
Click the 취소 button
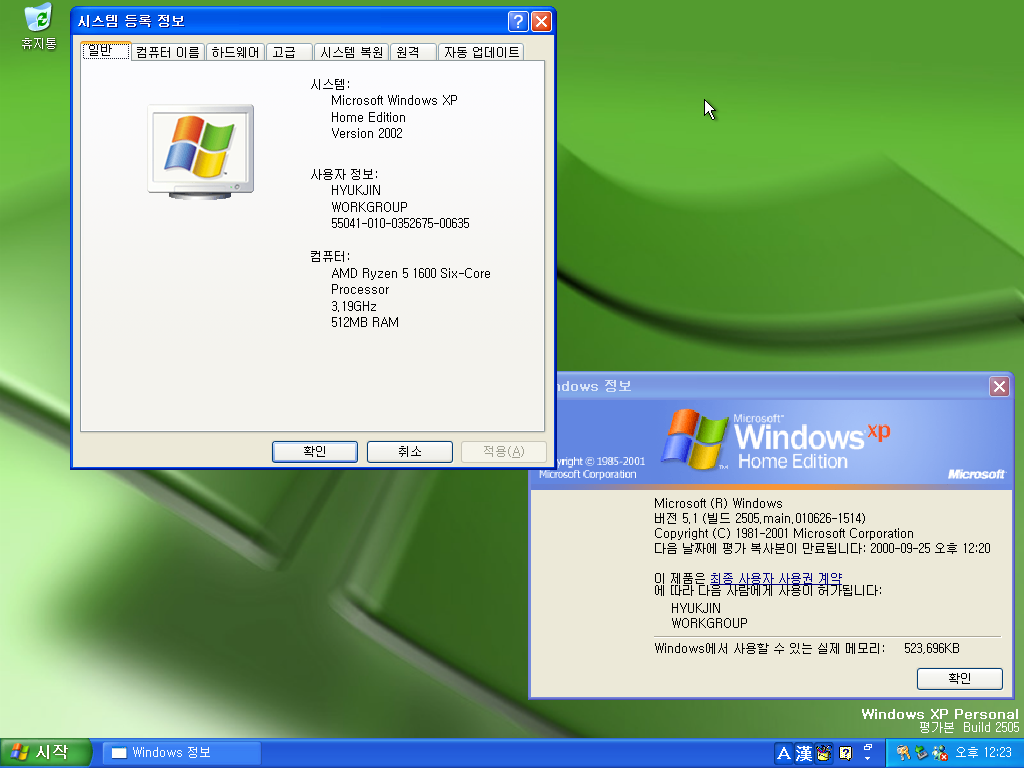(409, 451)
